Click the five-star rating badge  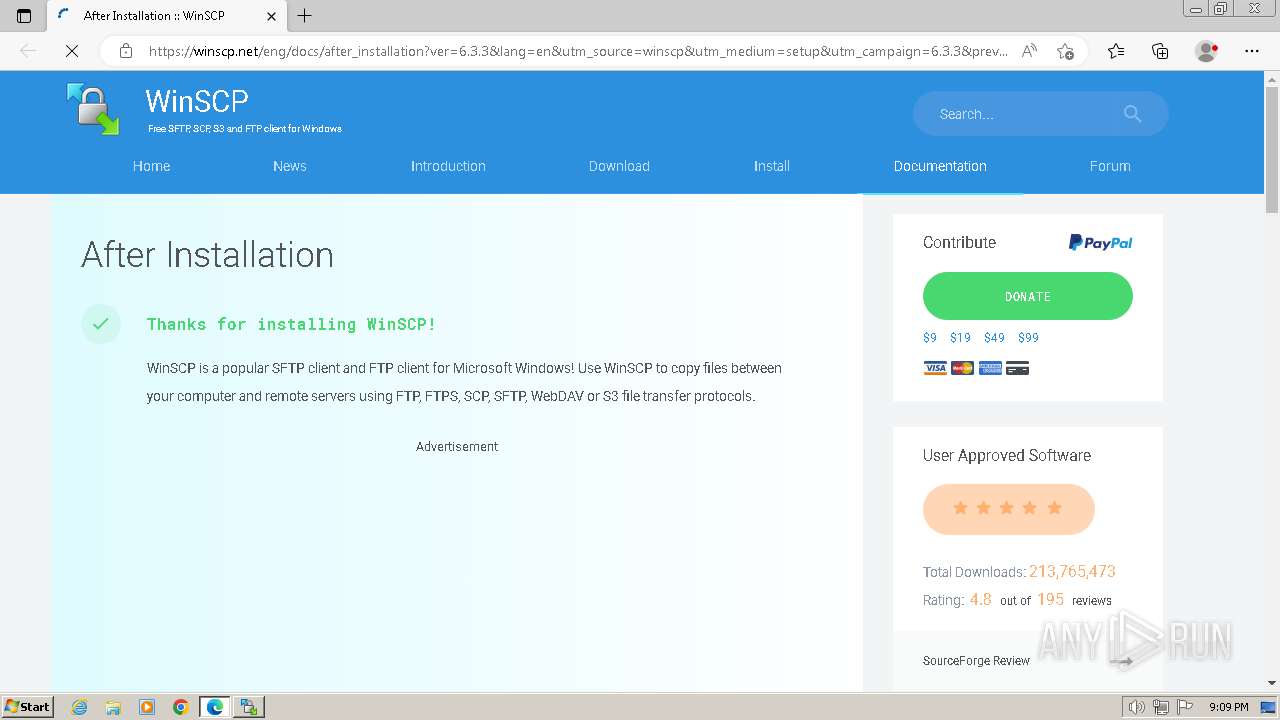1009,509
